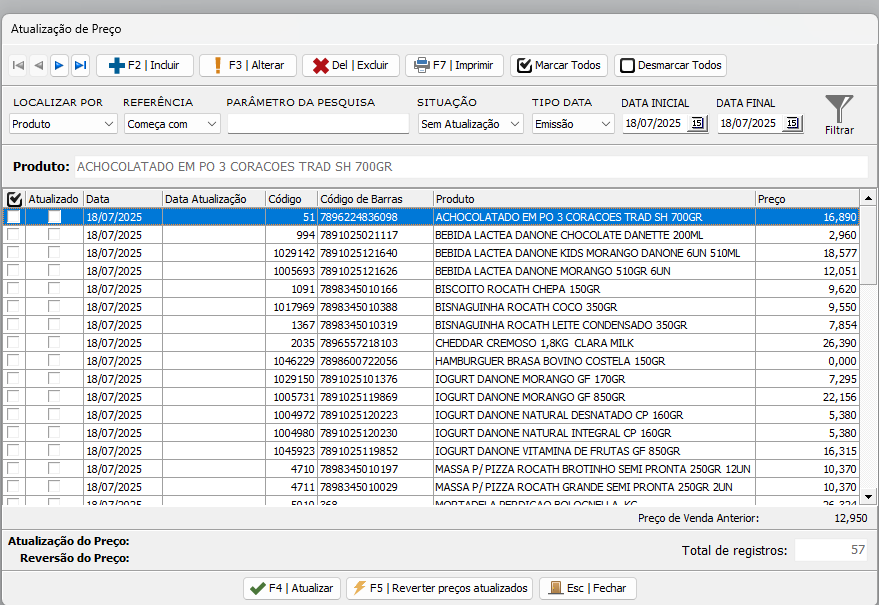Go to the first record navigation arrow
Viewport: 879px width, 605px height.
[18, 66]
